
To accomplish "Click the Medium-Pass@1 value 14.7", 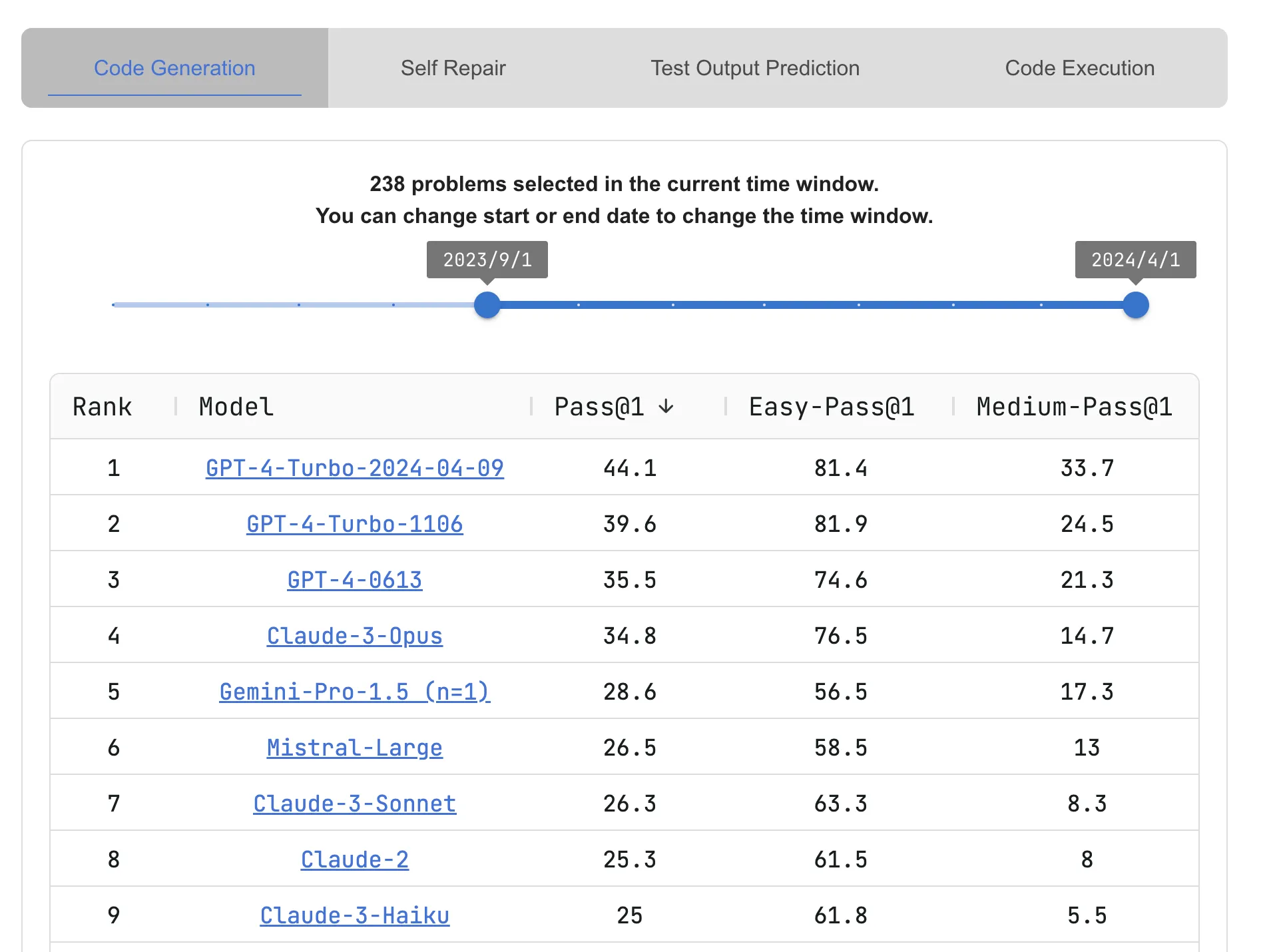I will pyautogui.click(x=1087, y=636).
